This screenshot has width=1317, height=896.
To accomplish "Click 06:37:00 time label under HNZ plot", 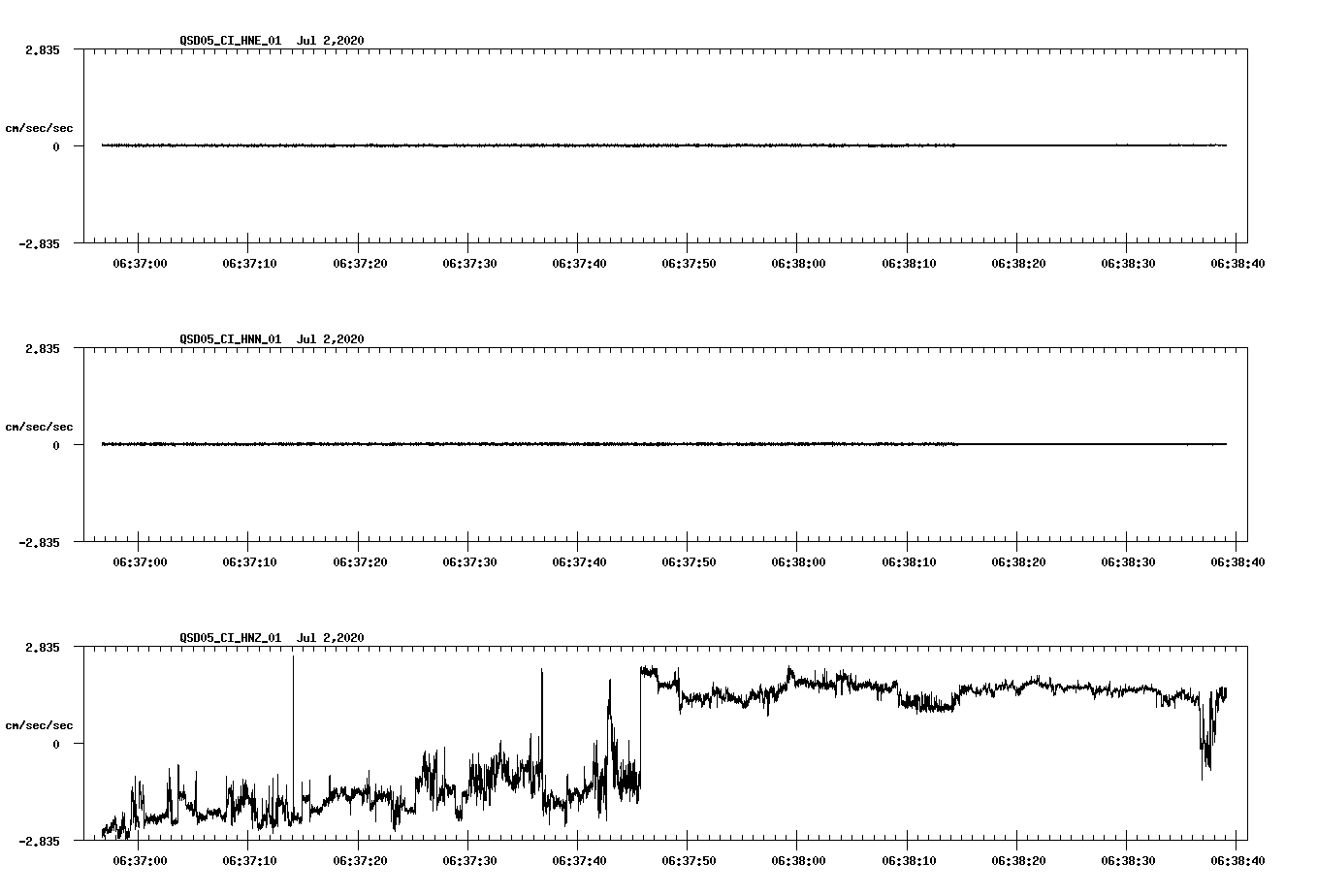I will (140, 860).
